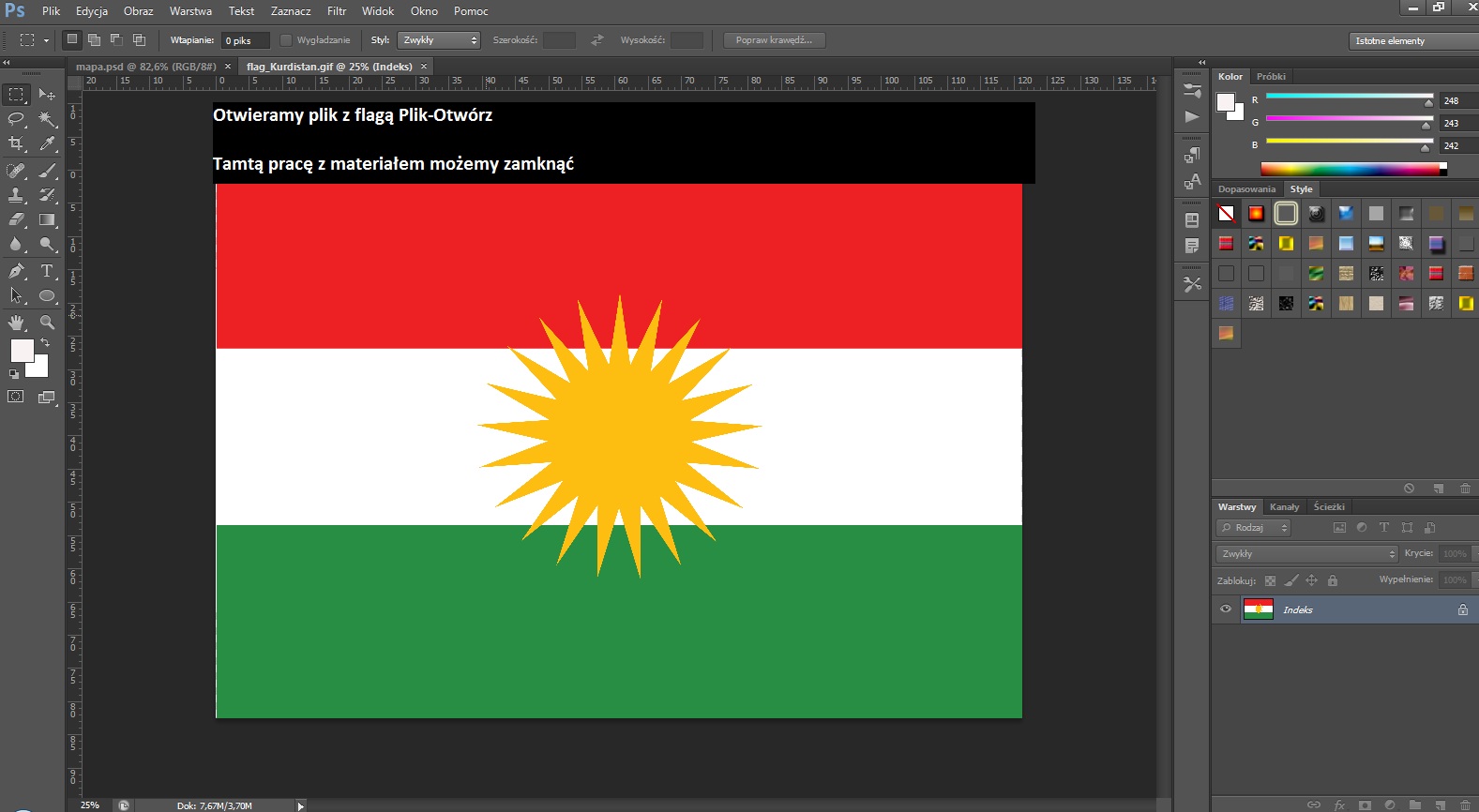1479x812 pixels.
Task: Toggle lock all in Zablokuj row
Action: pyautogui.click(x=1333, y=580)
